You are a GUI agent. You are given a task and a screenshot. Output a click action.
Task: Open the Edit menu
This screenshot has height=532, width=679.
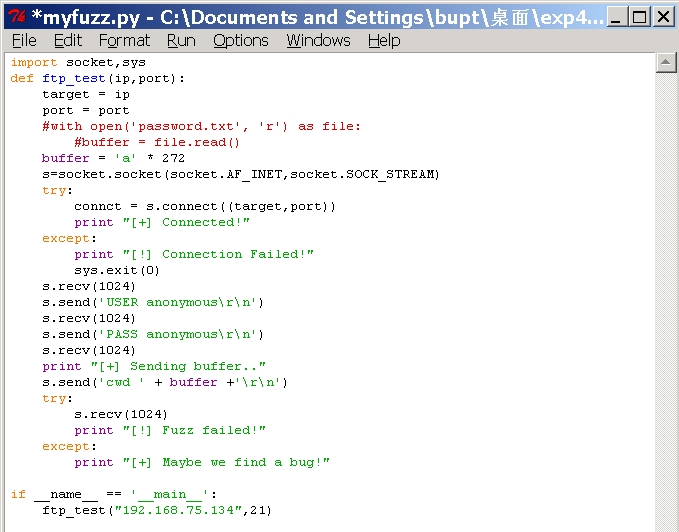68,40
